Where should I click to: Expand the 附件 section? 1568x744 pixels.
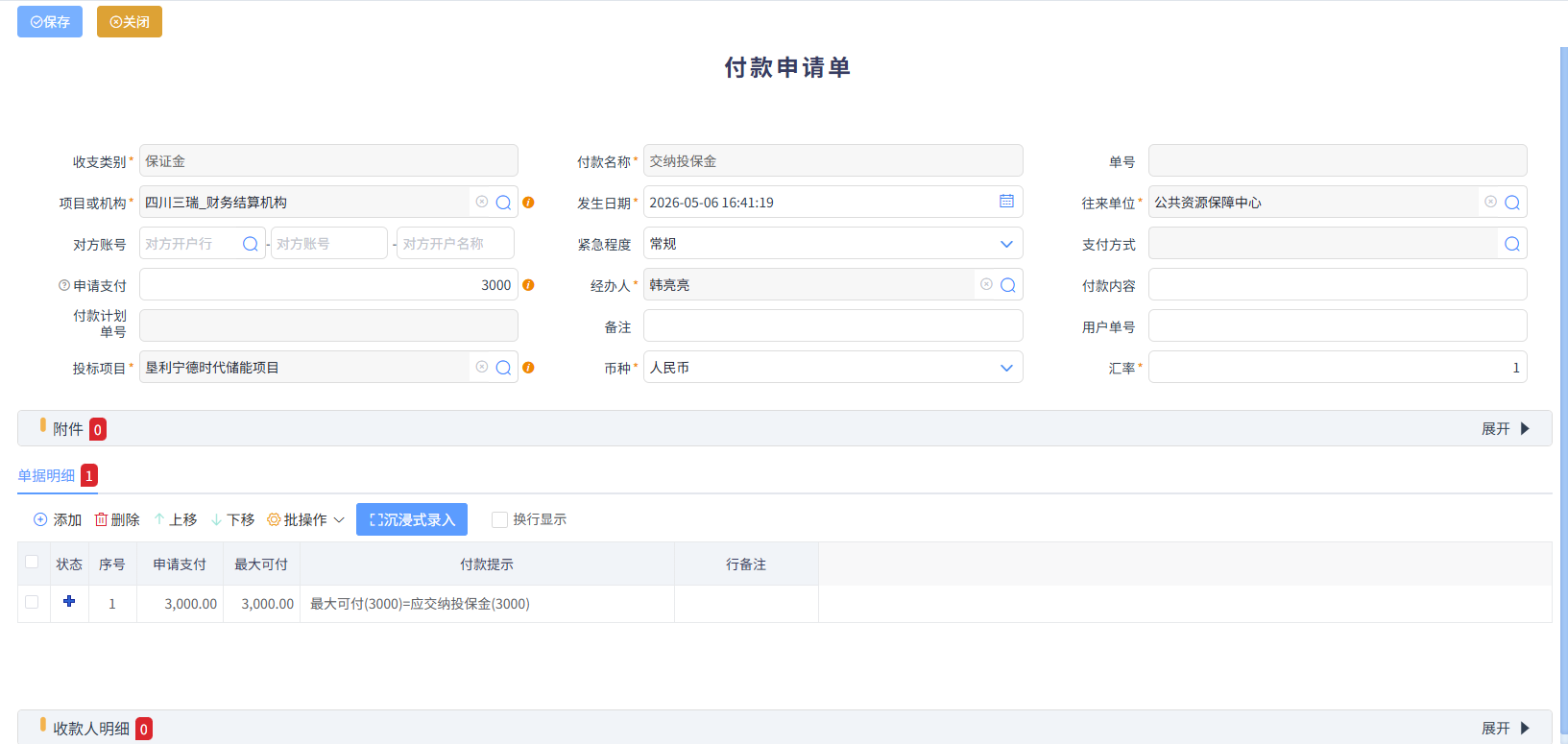pos(1506,429)
